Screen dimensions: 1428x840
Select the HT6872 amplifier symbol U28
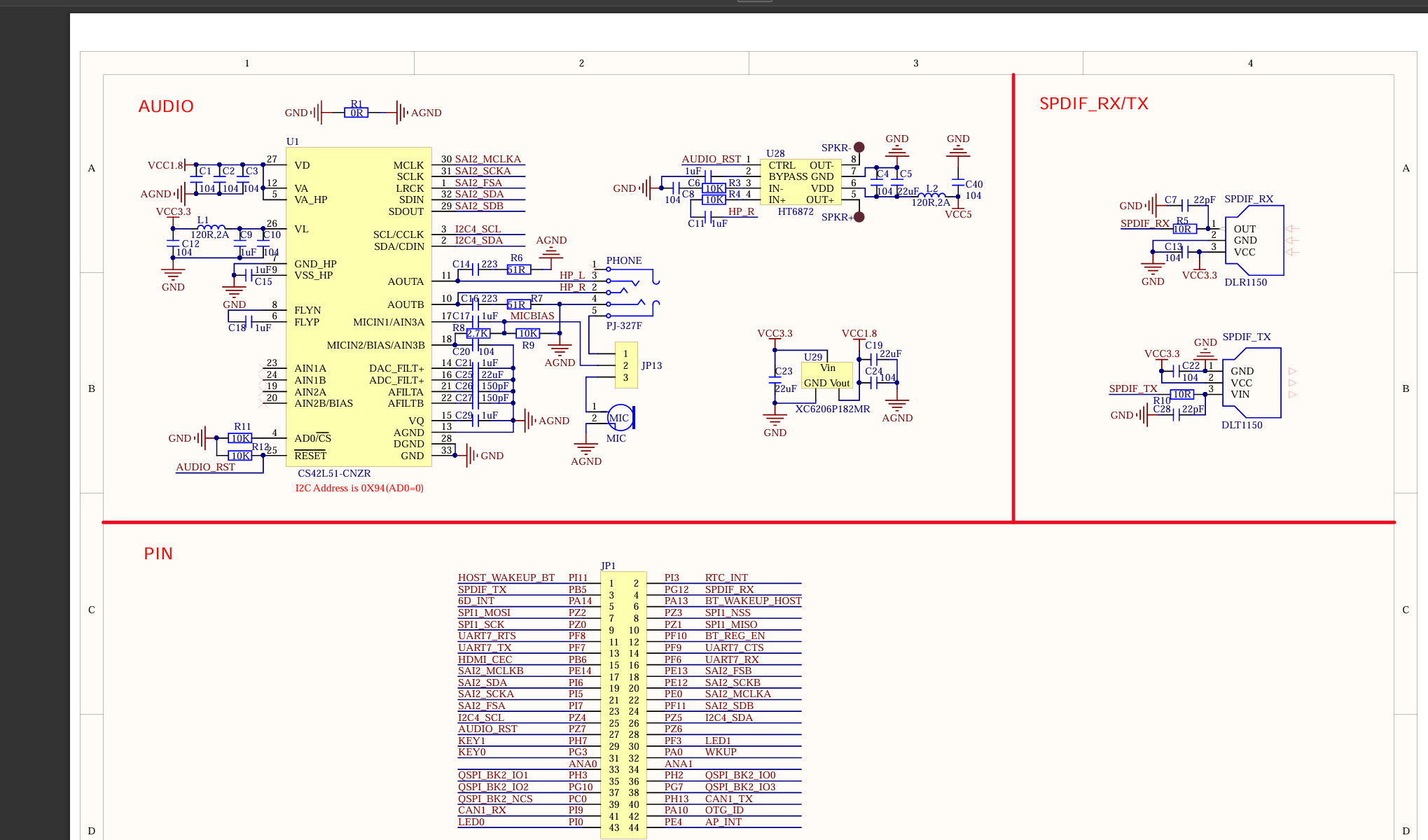[800, 181]
